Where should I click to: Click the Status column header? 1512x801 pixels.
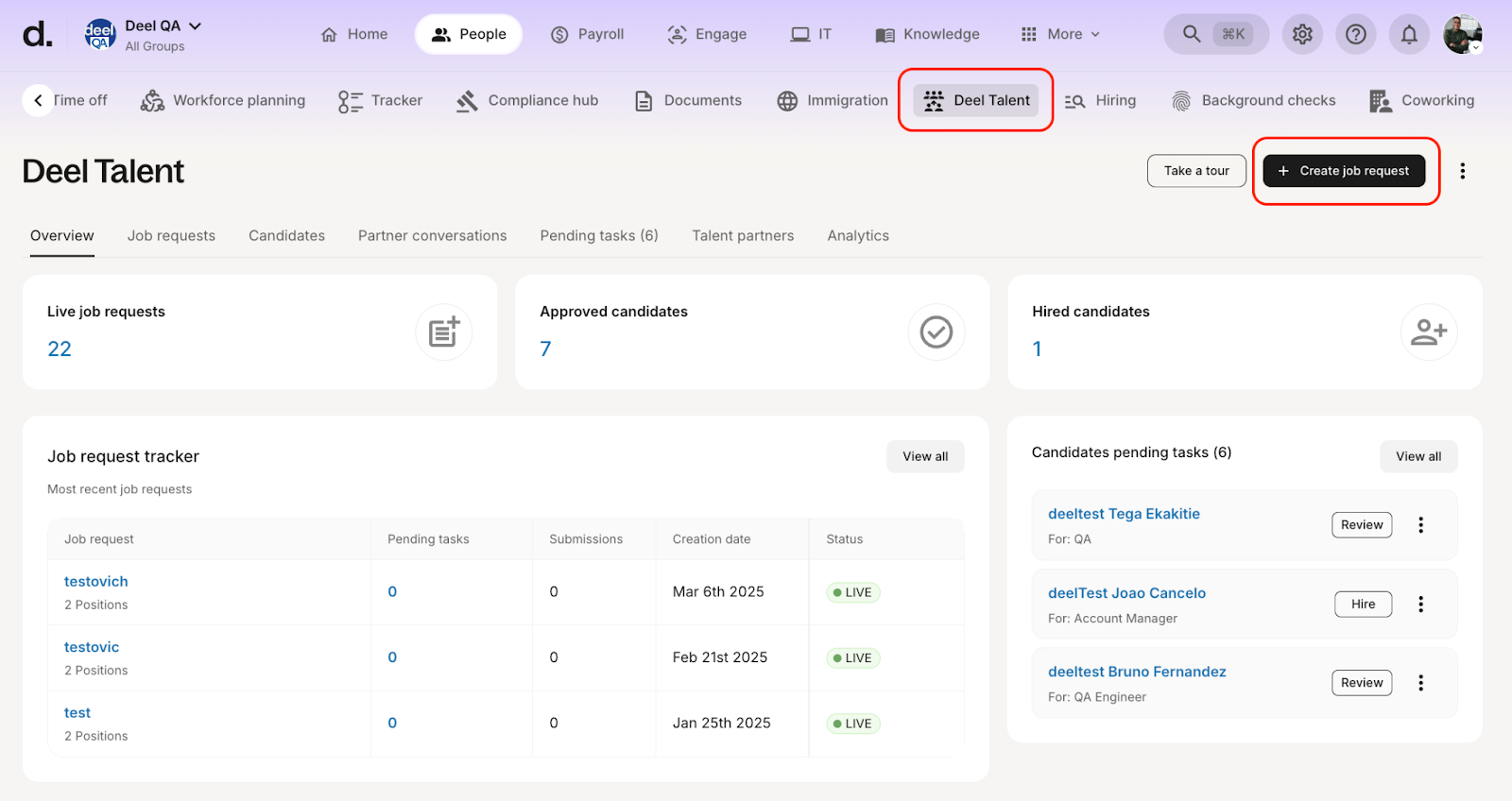(844, 539)
